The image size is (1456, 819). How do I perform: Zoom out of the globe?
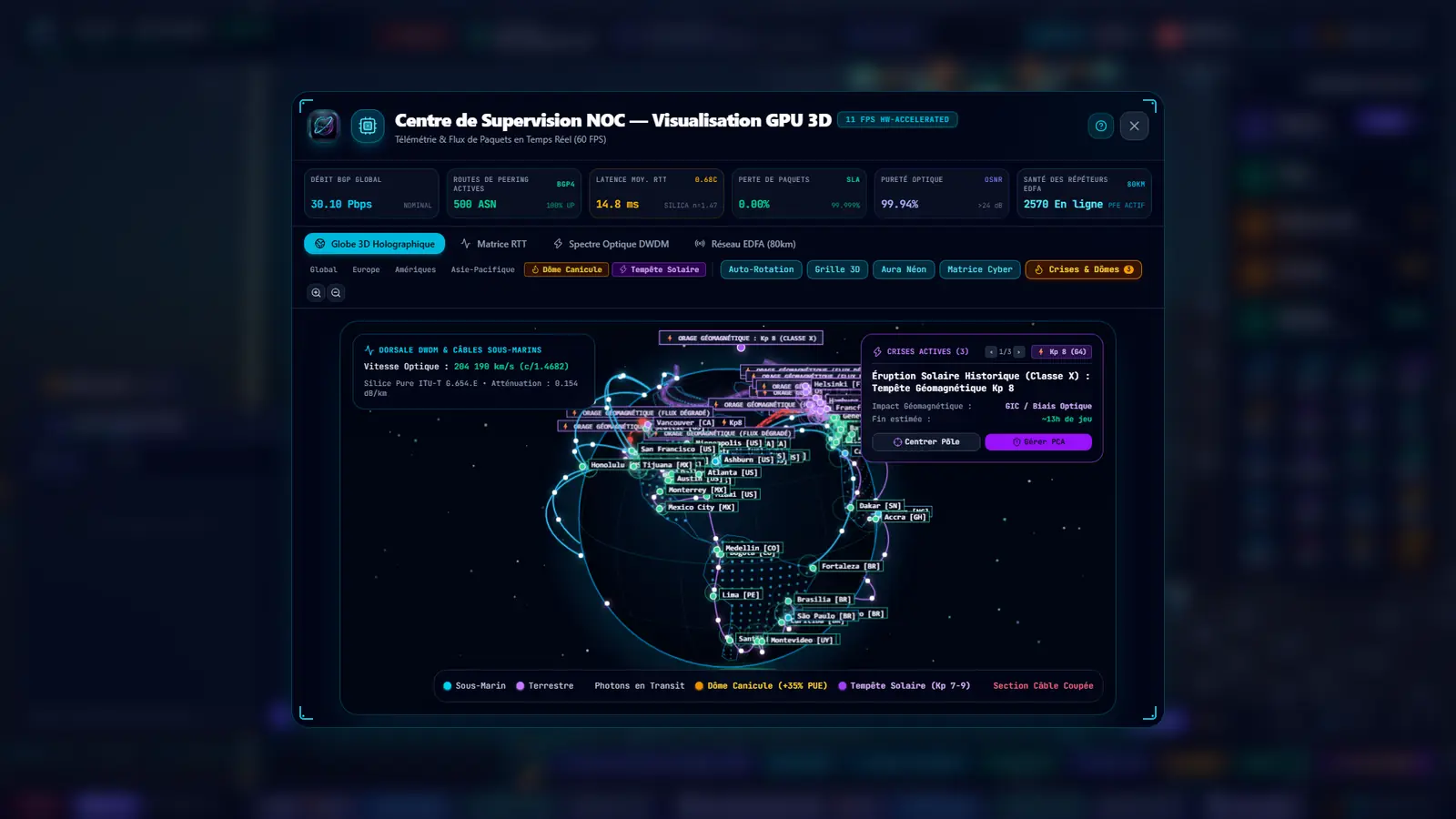(x=336, y=293)
